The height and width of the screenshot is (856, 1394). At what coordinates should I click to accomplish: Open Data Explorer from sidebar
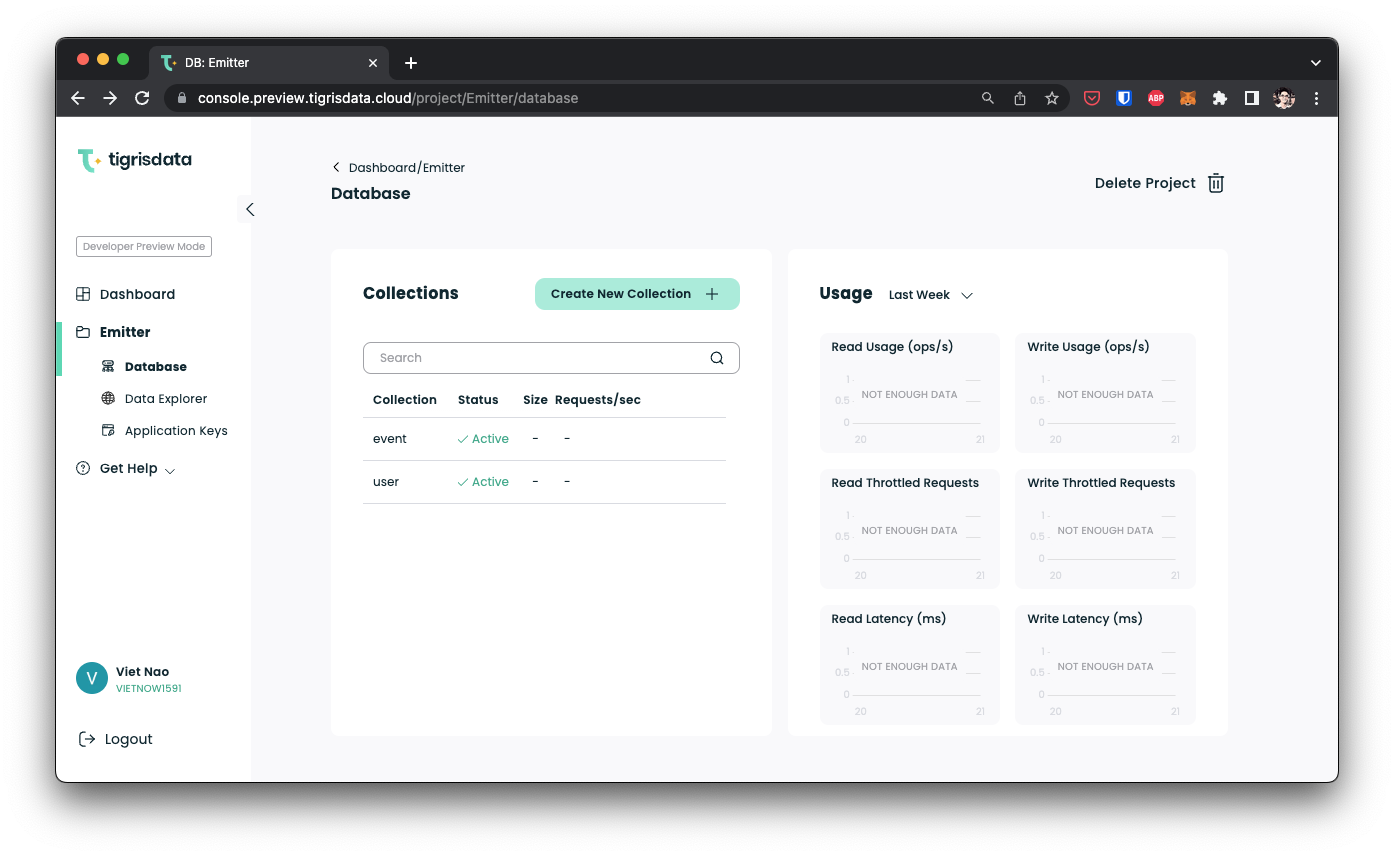click(x=154, y=399)
